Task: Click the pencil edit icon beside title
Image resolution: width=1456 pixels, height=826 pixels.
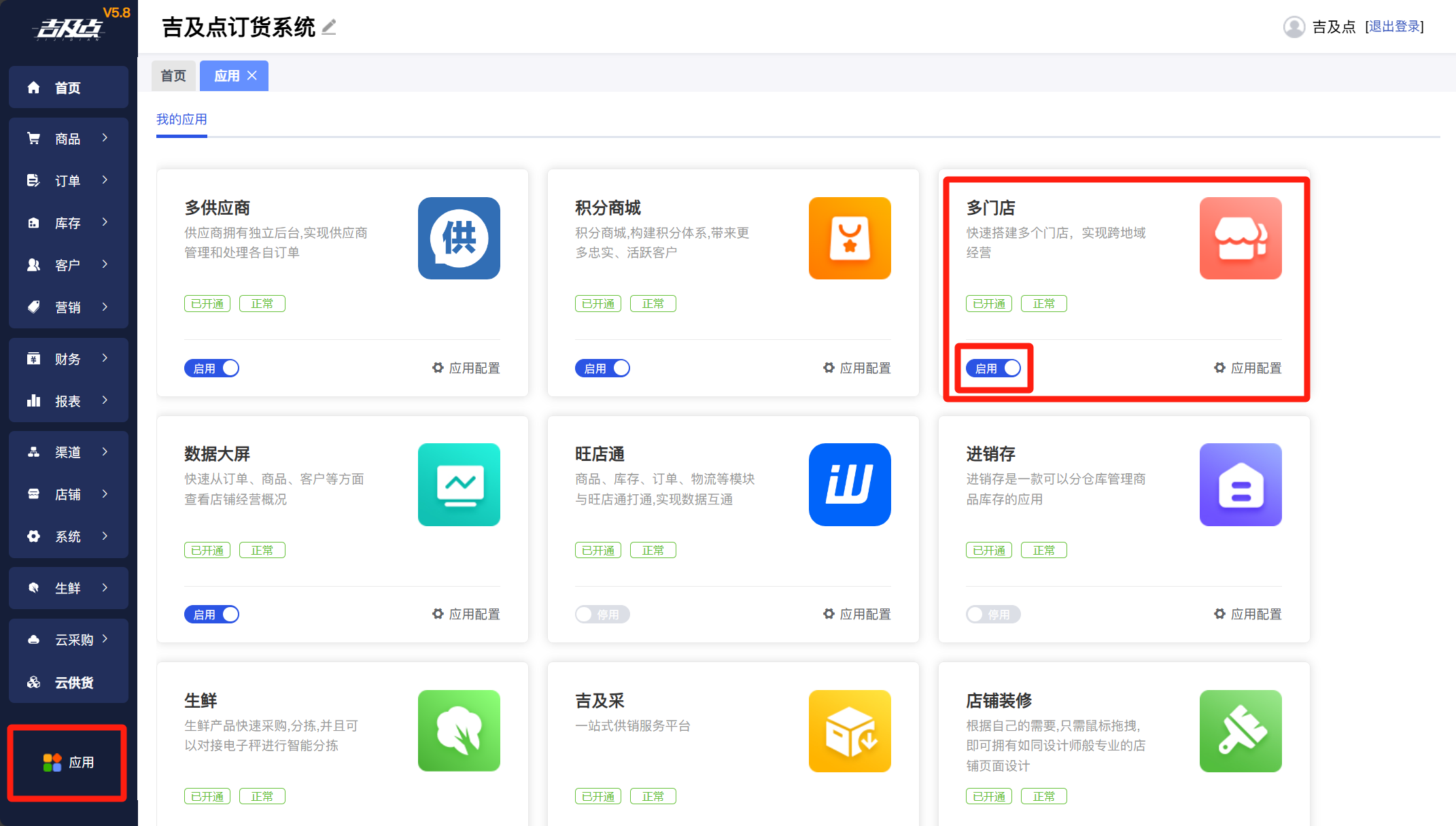Action: 329,27
